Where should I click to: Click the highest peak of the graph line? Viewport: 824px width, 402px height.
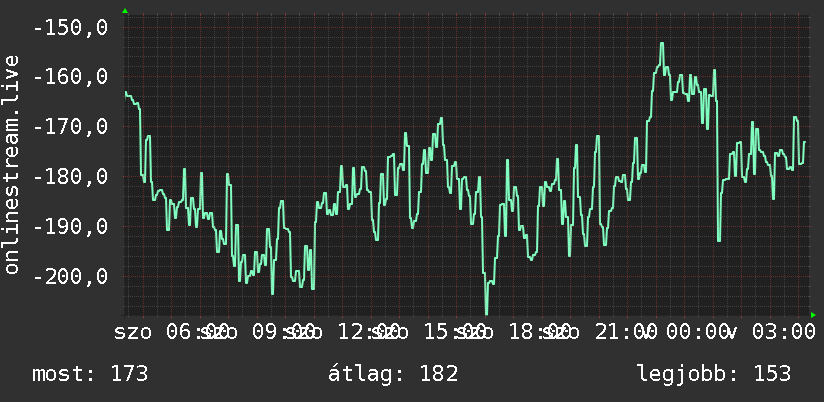pyautogui.click(x=662, y=44)
